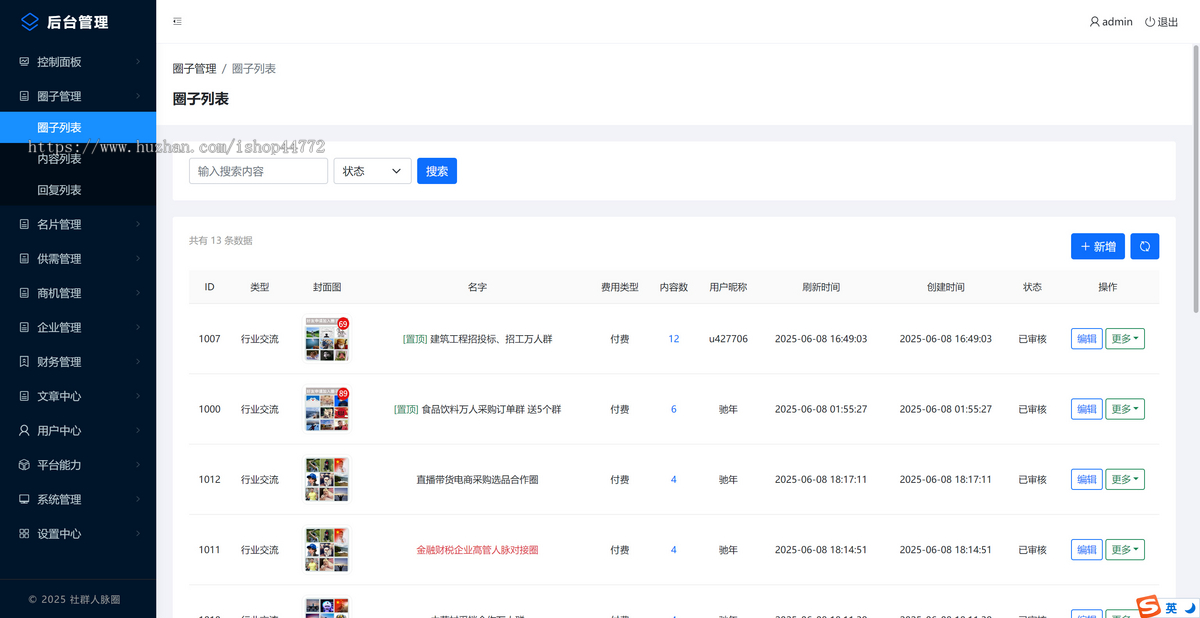
Task: Click the 设置中心 grid icon
Action: [x=24, y=534]
